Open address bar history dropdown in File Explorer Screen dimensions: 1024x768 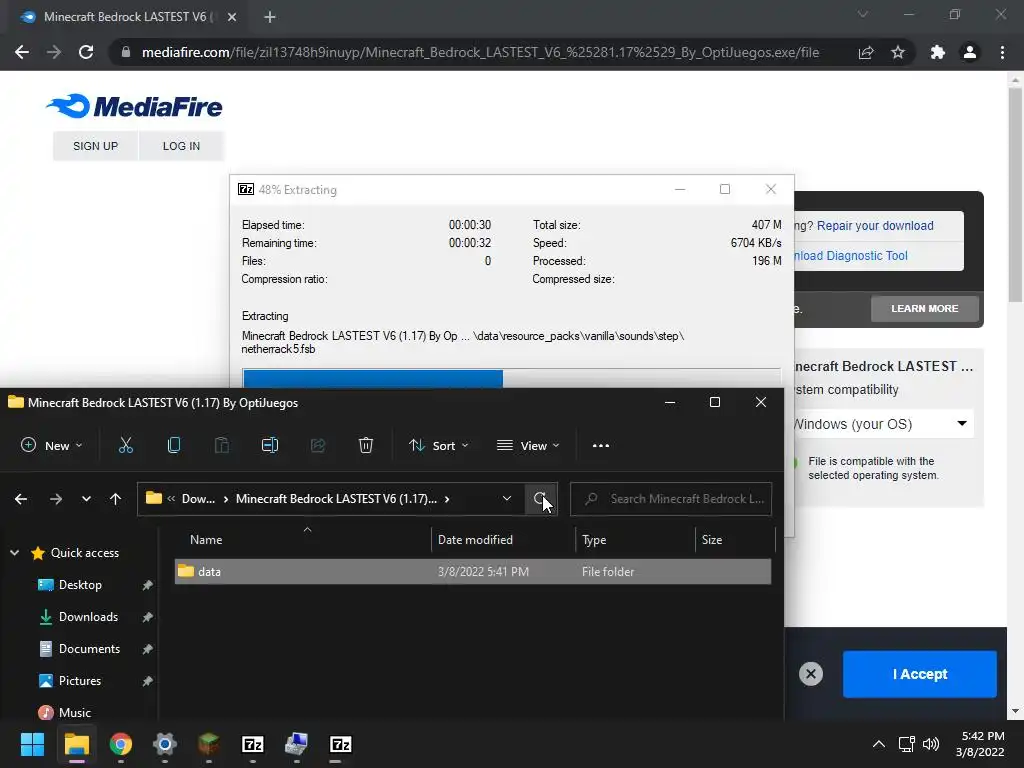pyautogui.click(x=507, y=499)
